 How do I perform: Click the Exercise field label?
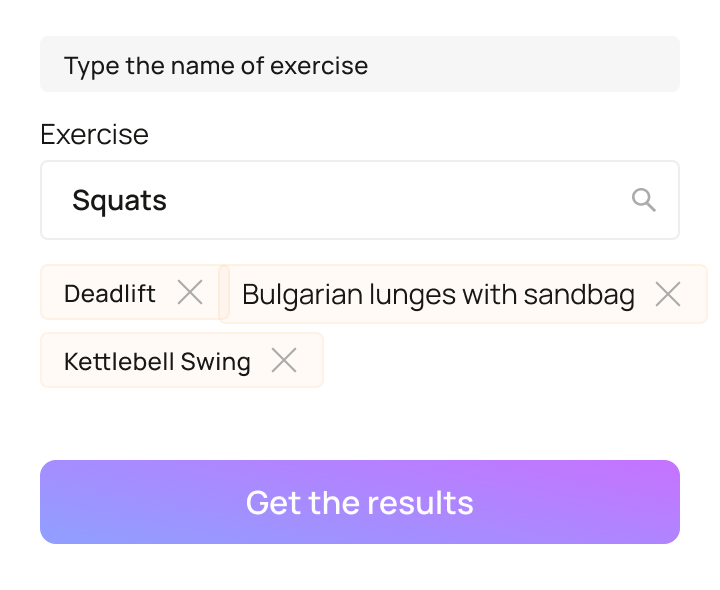[94, 134]
